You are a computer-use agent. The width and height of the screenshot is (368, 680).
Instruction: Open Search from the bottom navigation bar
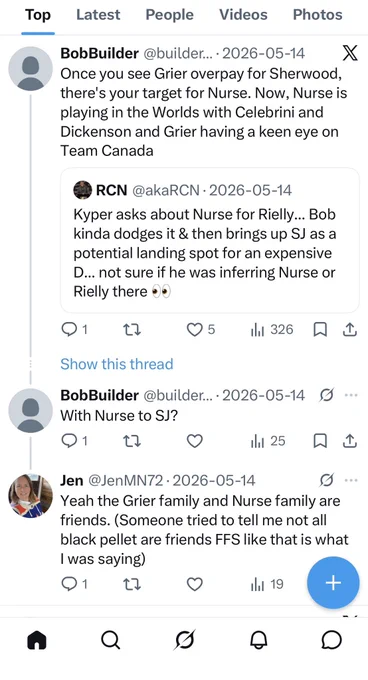[x=111, y=640]
